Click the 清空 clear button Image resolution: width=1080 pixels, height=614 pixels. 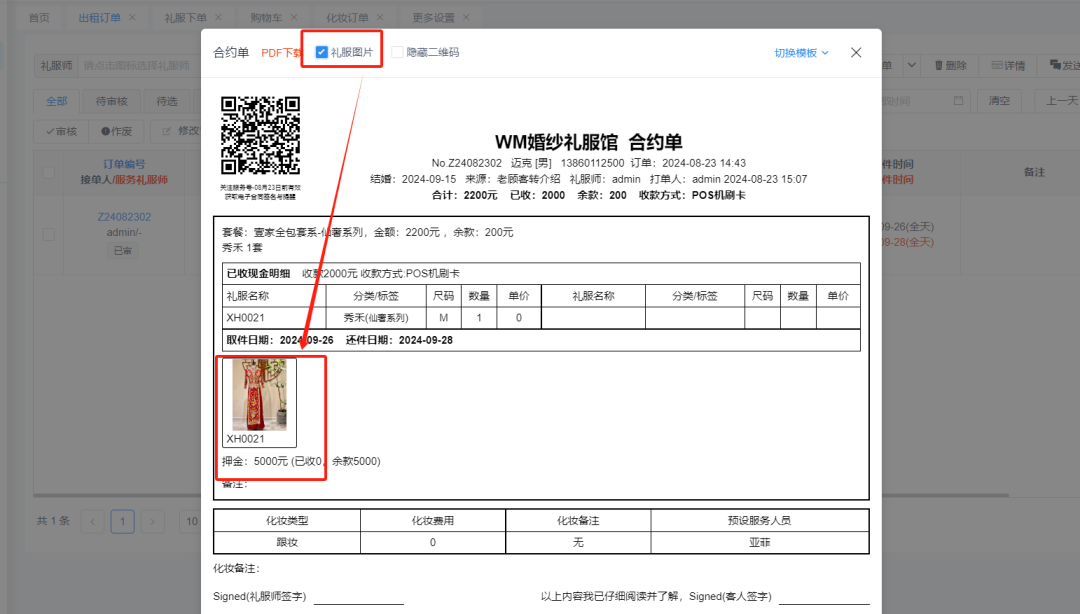tap(999, 101)
